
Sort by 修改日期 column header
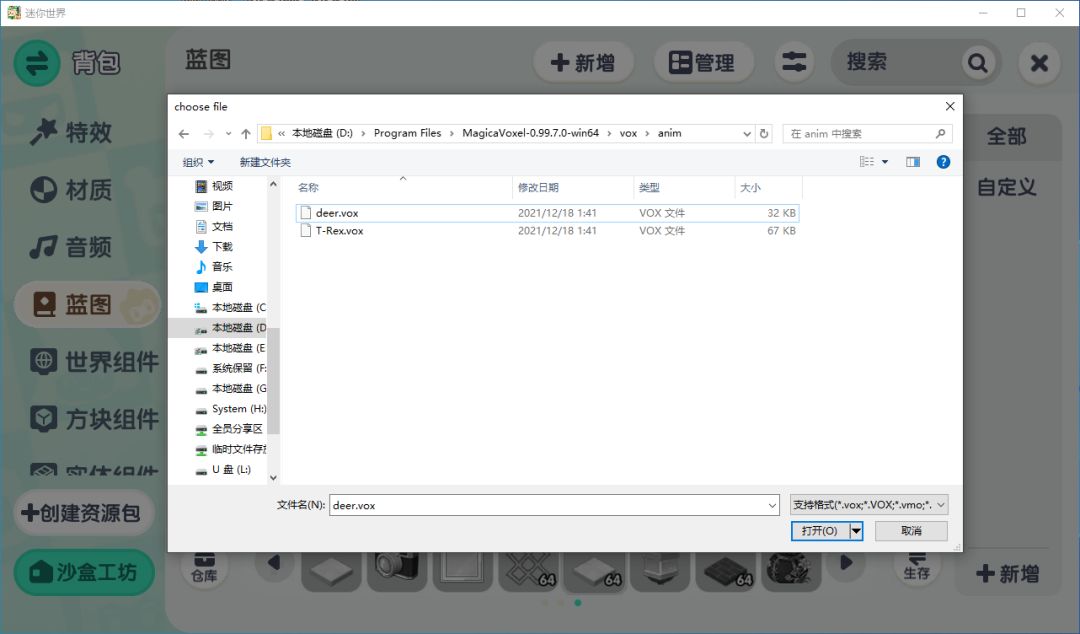point(572,187)
